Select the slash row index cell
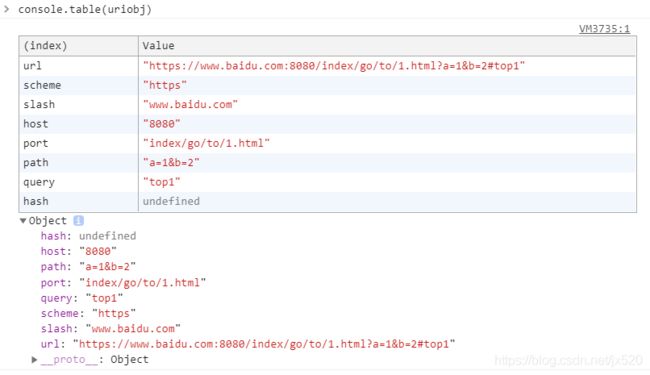Screen dimensions: 650x375 click(x=78, y=104)
